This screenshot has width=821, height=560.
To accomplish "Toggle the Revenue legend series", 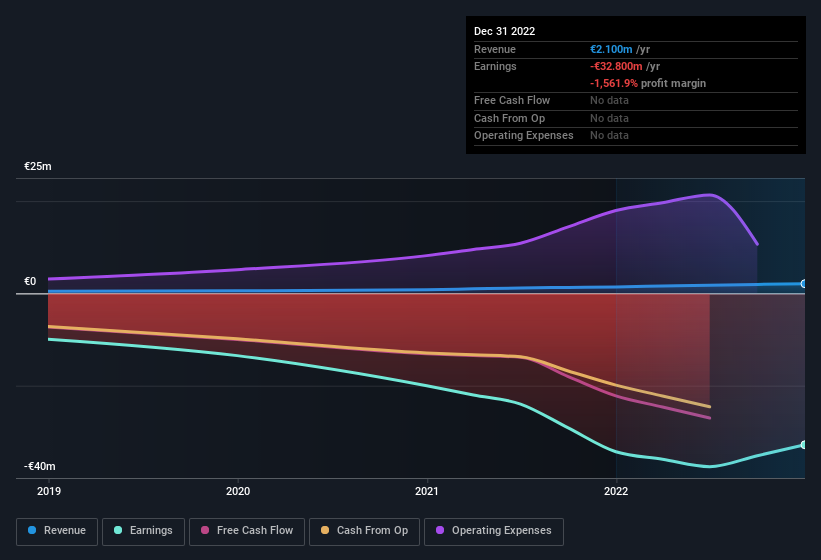I will (57, 531).
